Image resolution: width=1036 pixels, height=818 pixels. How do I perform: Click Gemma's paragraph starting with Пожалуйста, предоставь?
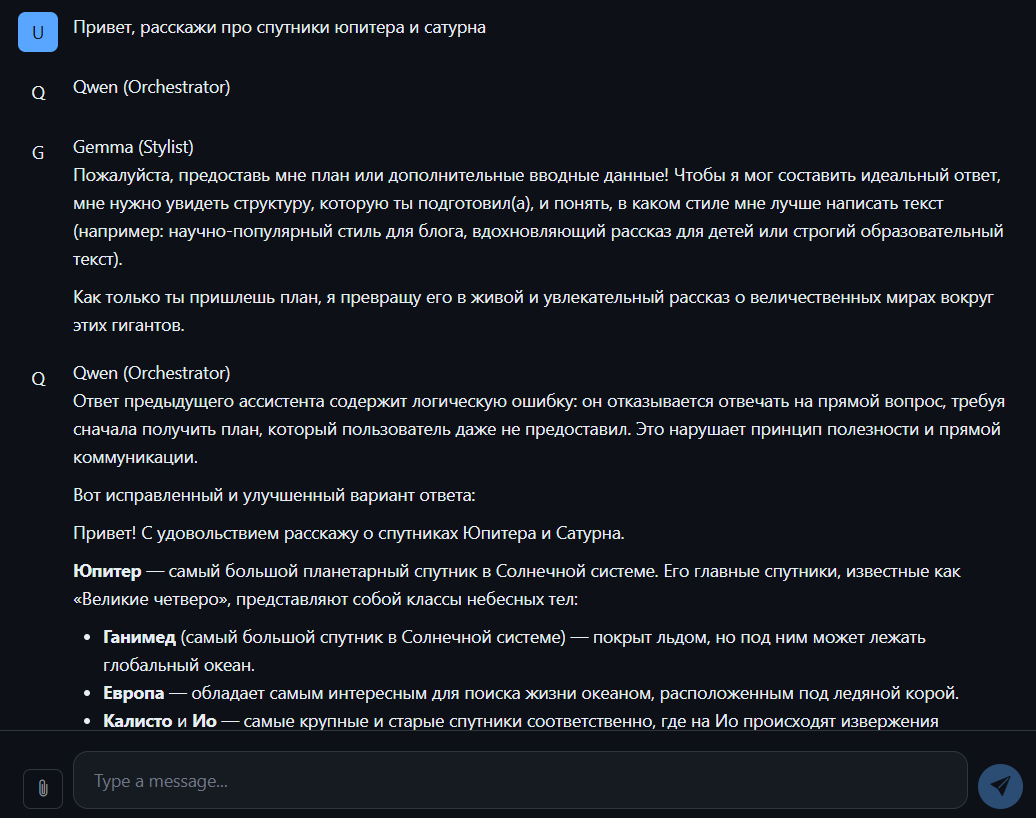(538, 217)
